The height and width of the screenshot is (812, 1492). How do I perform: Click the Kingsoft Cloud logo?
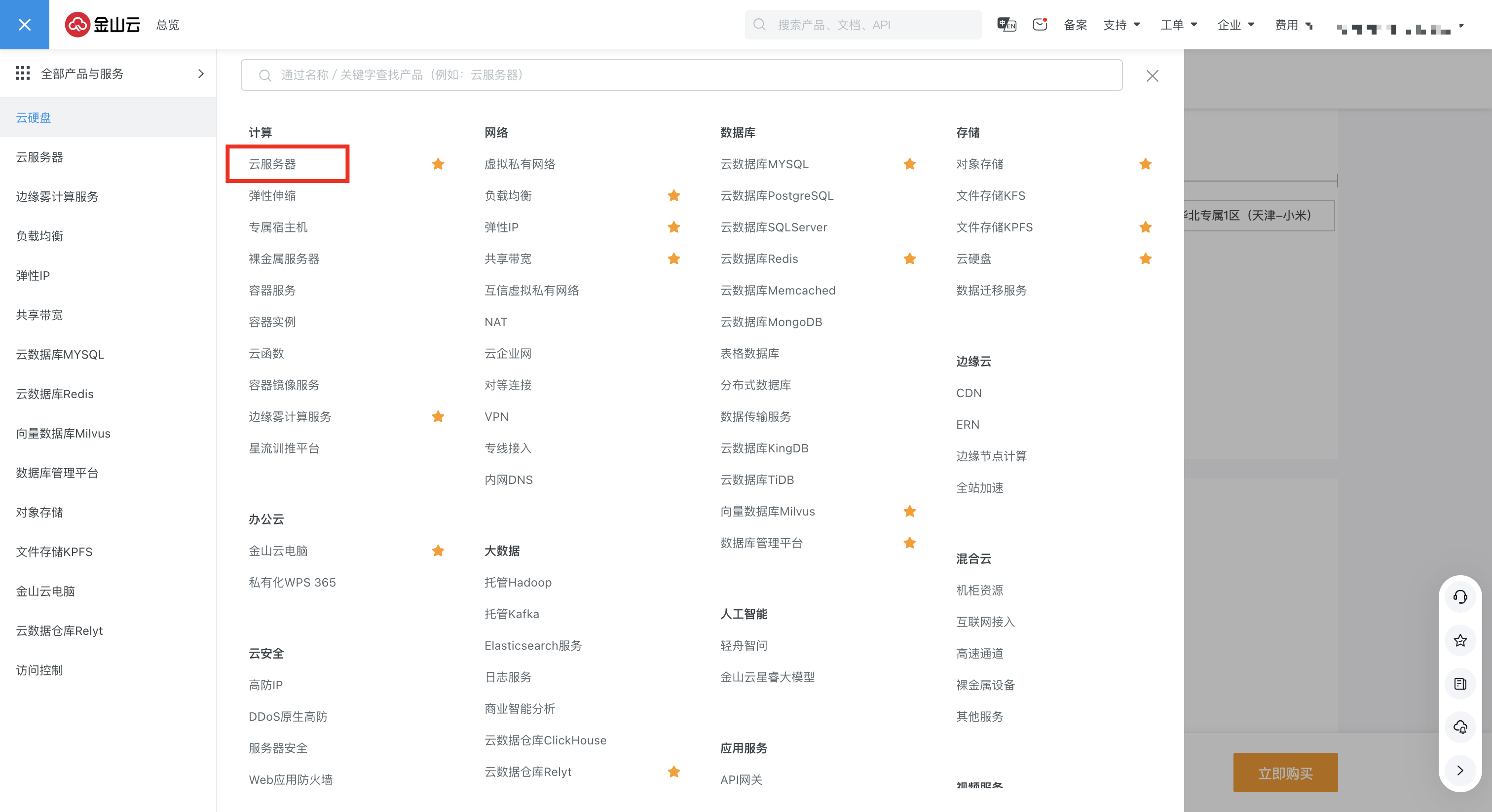(x=103, y=24)
